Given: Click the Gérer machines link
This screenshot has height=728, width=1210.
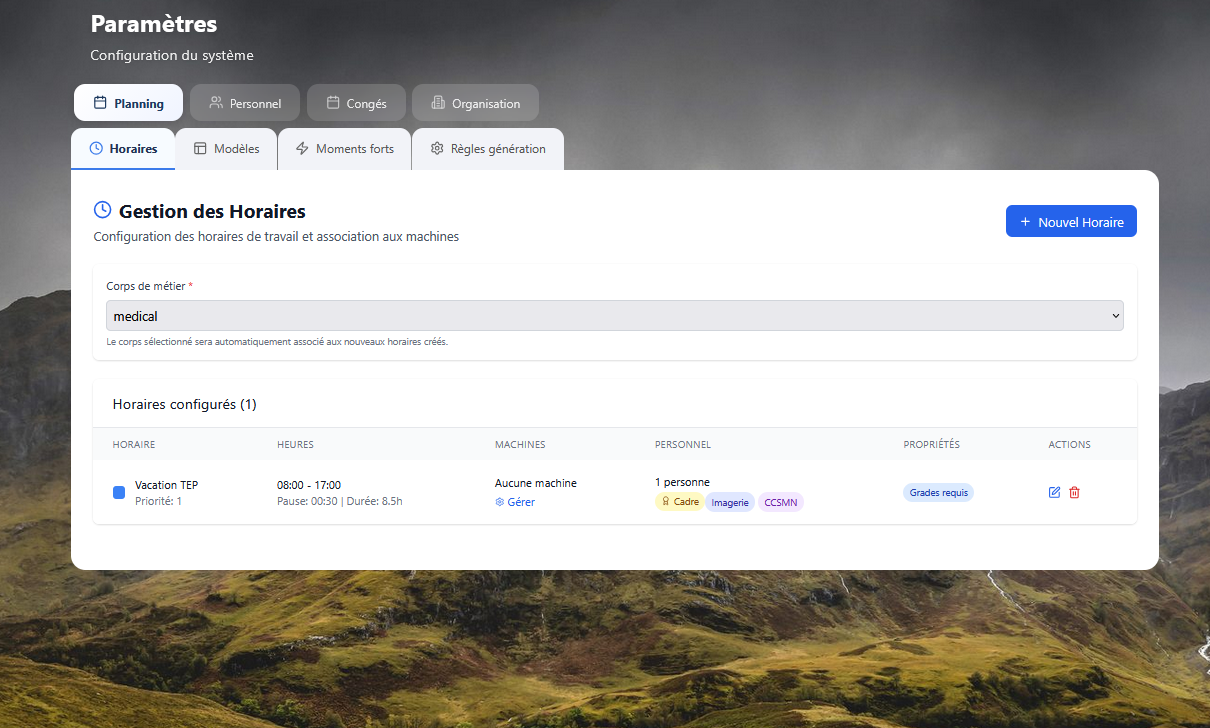Looking at the screenshot, I should pyautogui.click(x=515, y=502).
